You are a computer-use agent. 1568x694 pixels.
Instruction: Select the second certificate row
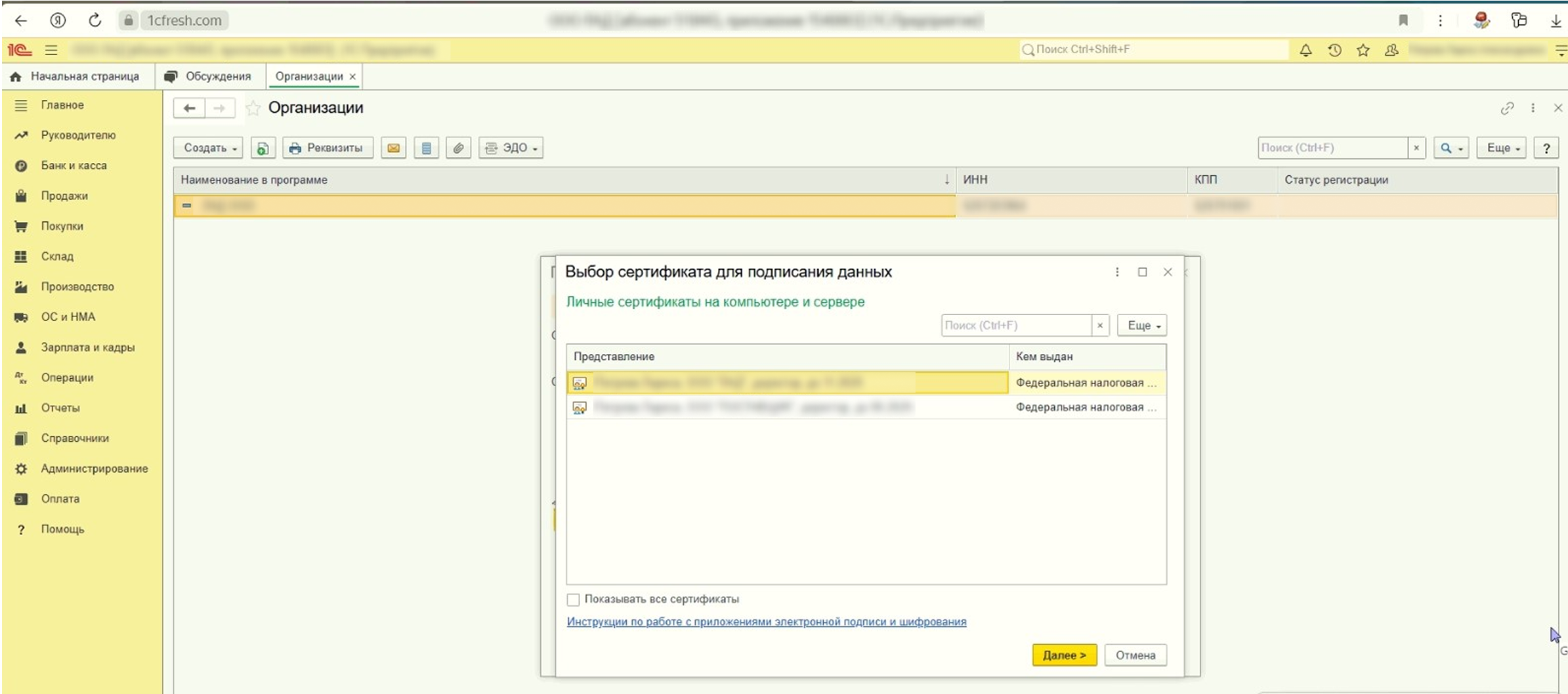(x=866, y=407)
